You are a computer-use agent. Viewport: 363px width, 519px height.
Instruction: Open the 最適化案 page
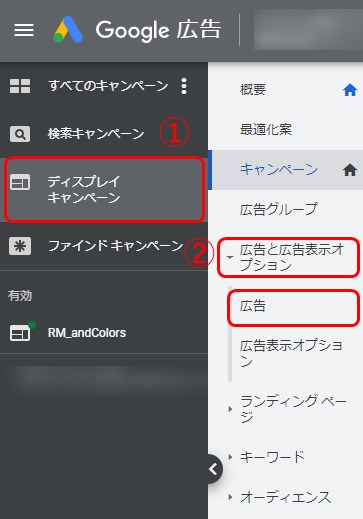pos(266,129)
